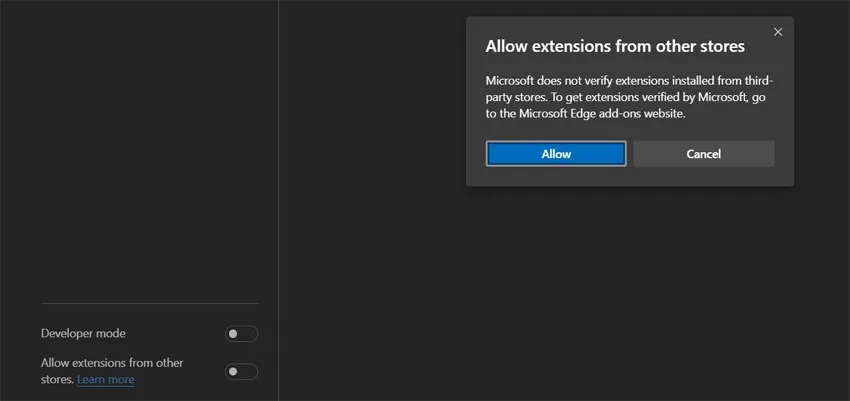Click the Allow button in the dialog

coord(556,154)
